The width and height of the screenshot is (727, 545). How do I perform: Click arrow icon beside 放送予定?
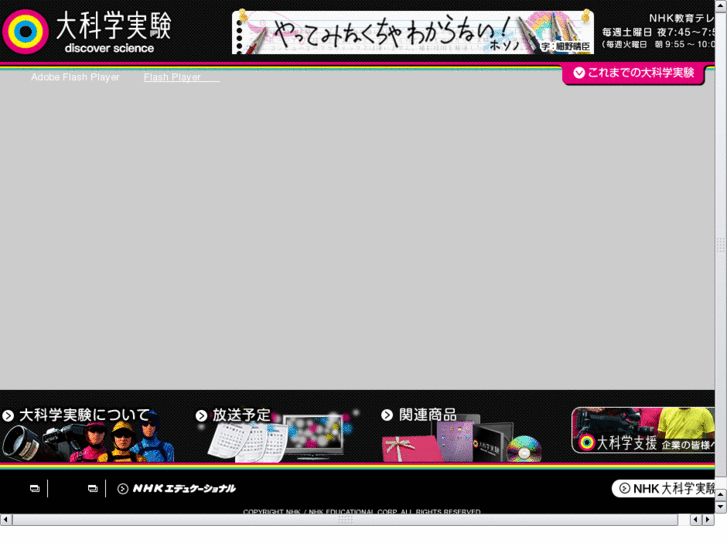[x=201, y=416]
